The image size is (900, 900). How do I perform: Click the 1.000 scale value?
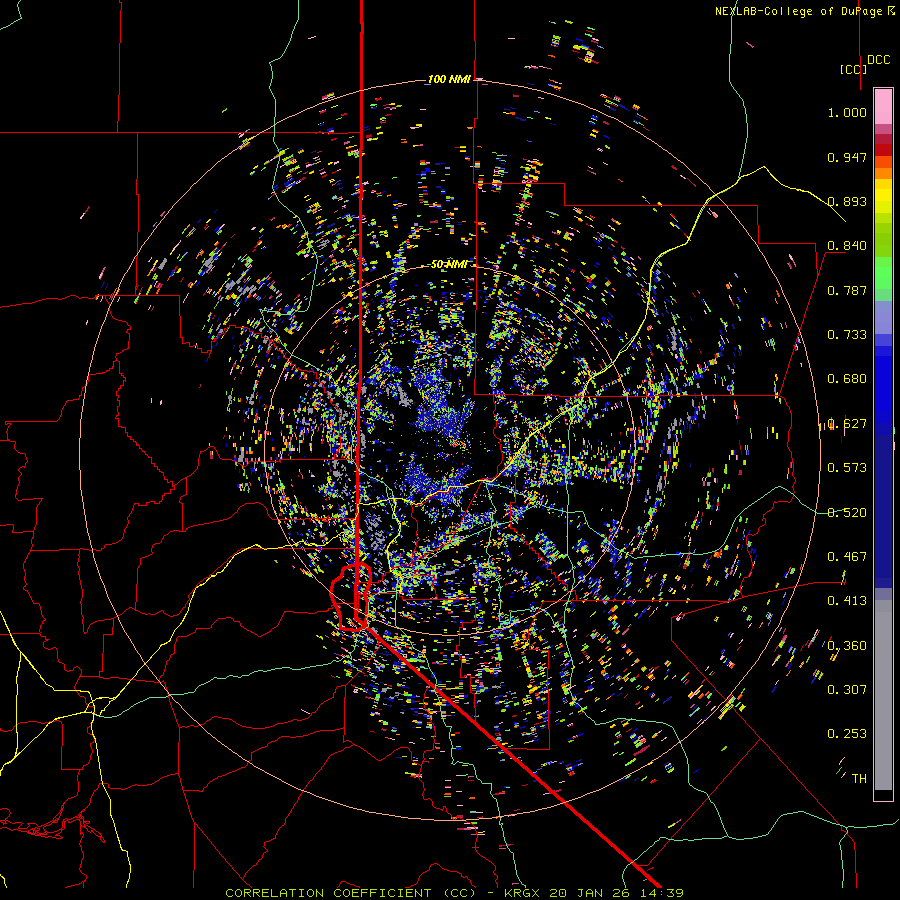point(847,112)
